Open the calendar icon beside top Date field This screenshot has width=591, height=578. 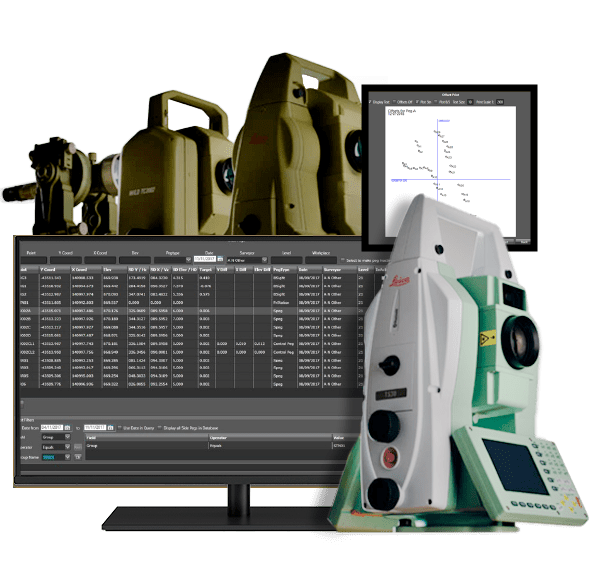point(220,259)
